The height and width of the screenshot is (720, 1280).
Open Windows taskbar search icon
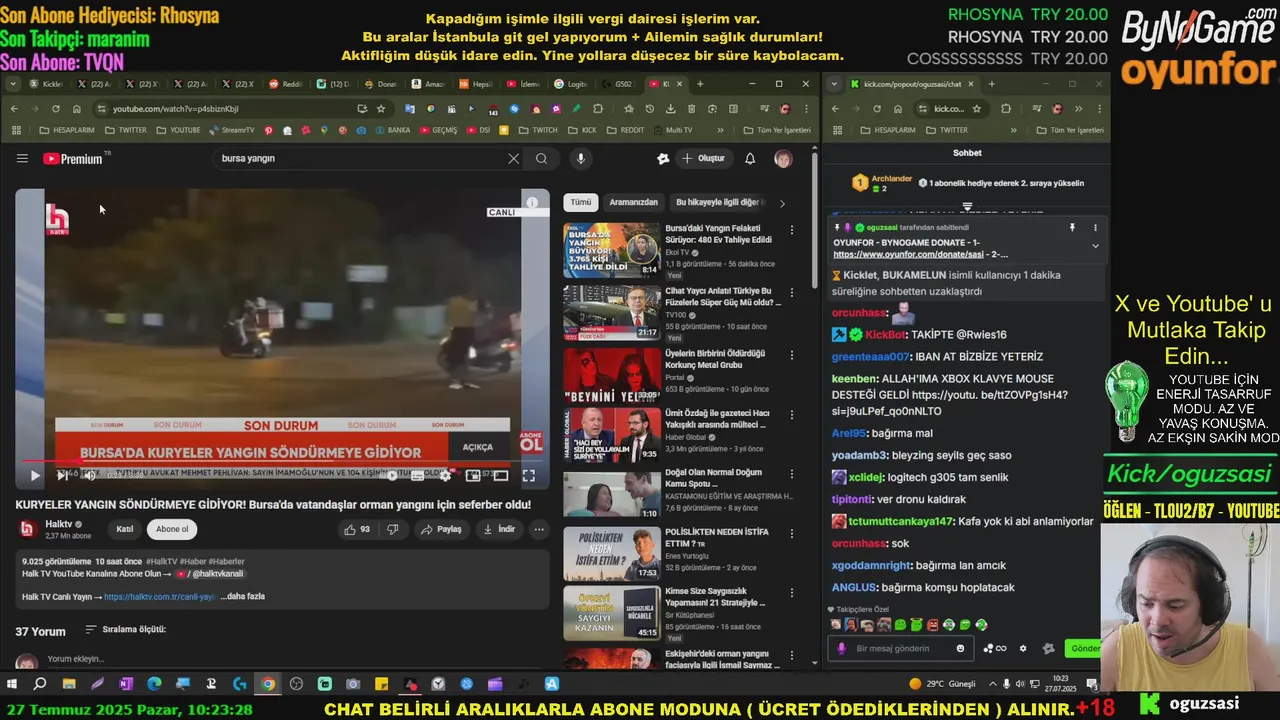click(40, 684)
